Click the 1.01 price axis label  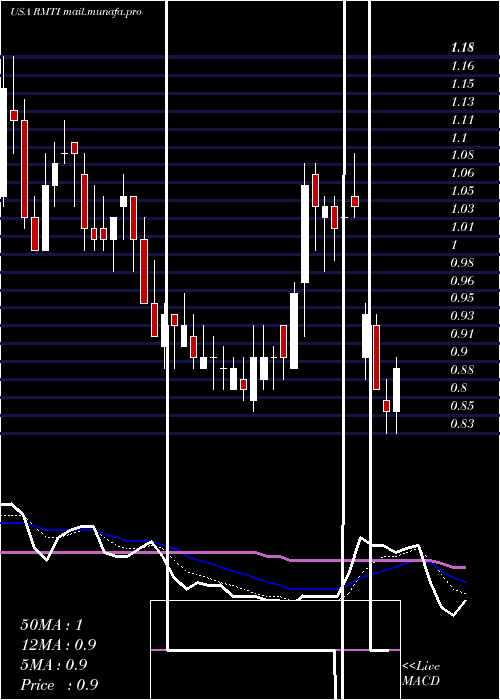tap(462, 227)
